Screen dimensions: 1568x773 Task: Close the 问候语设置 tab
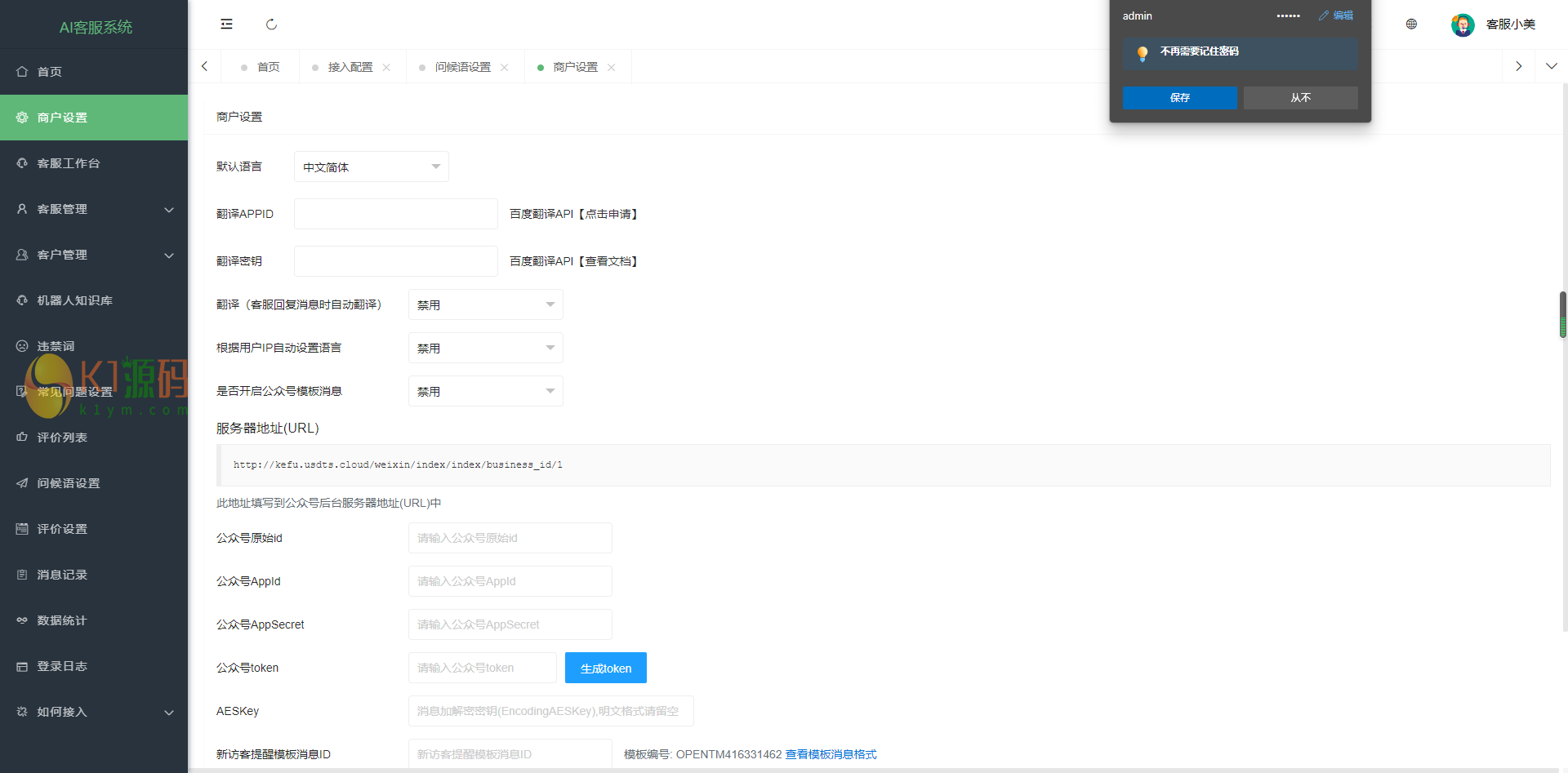click(505, 68)
